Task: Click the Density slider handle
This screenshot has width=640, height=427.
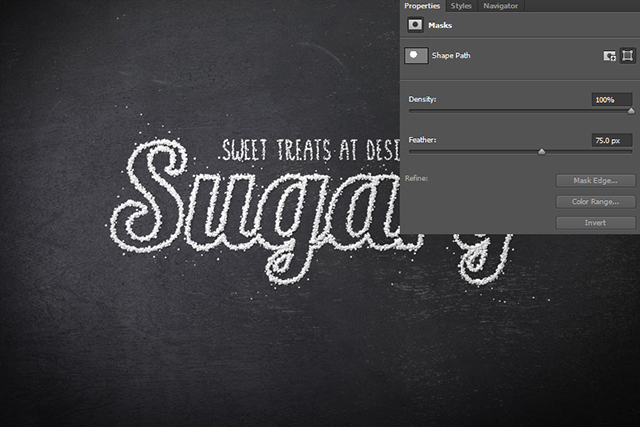Action: pyautogui.click(x=631, y=111)
